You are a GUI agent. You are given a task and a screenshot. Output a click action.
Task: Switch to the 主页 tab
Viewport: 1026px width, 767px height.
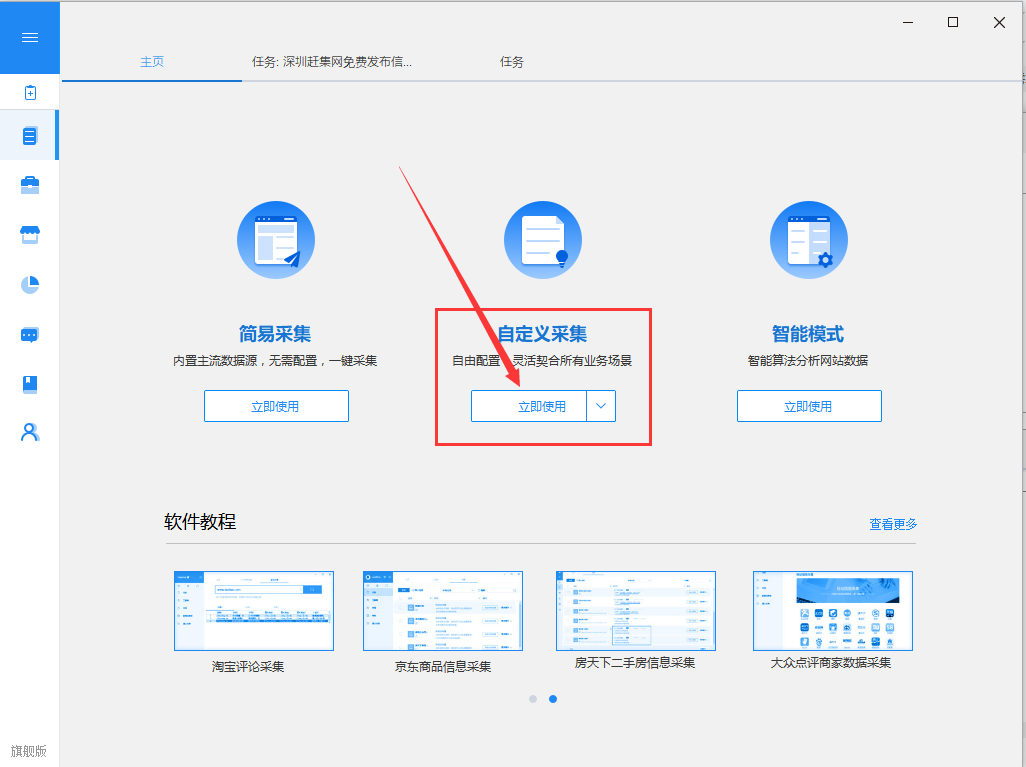tap(152, 62)
